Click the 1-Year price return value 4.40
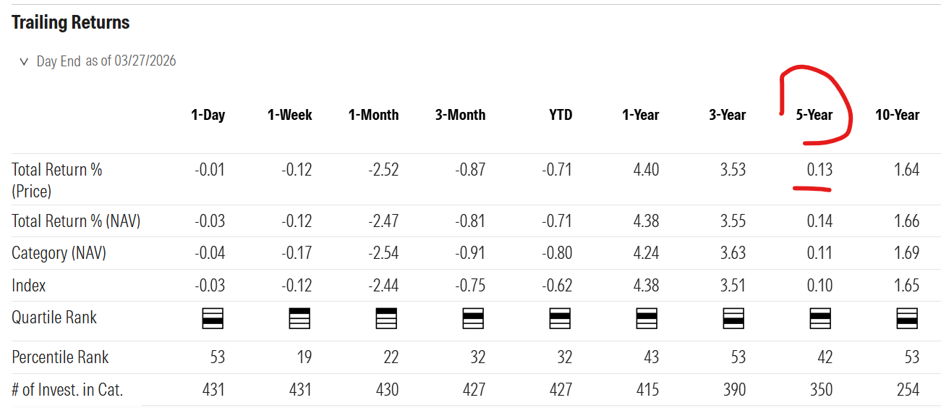The height and width of the screenshot is (419, 950). coord(646,170)
